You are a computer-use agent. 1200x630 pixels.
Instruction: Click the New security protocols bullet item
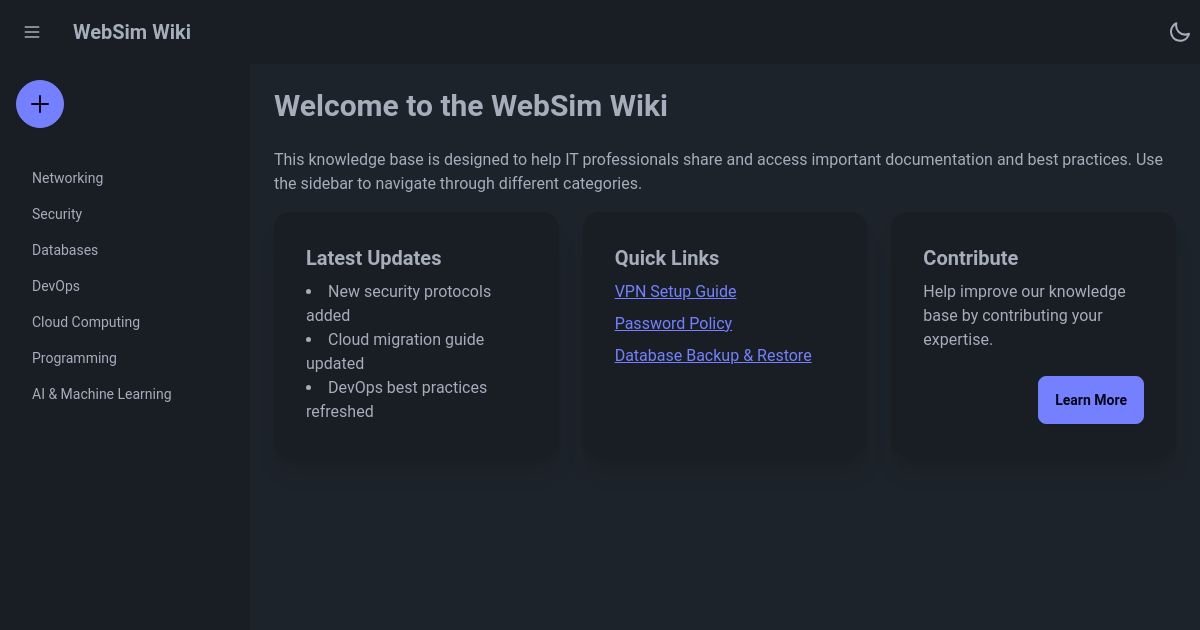[x=398, y=303]
